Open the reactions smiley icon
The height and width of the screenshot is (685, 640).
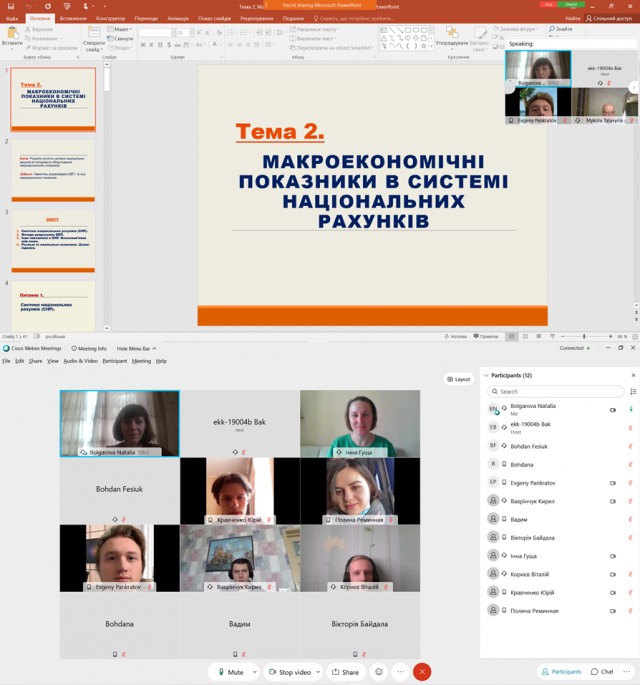(379, 672)
